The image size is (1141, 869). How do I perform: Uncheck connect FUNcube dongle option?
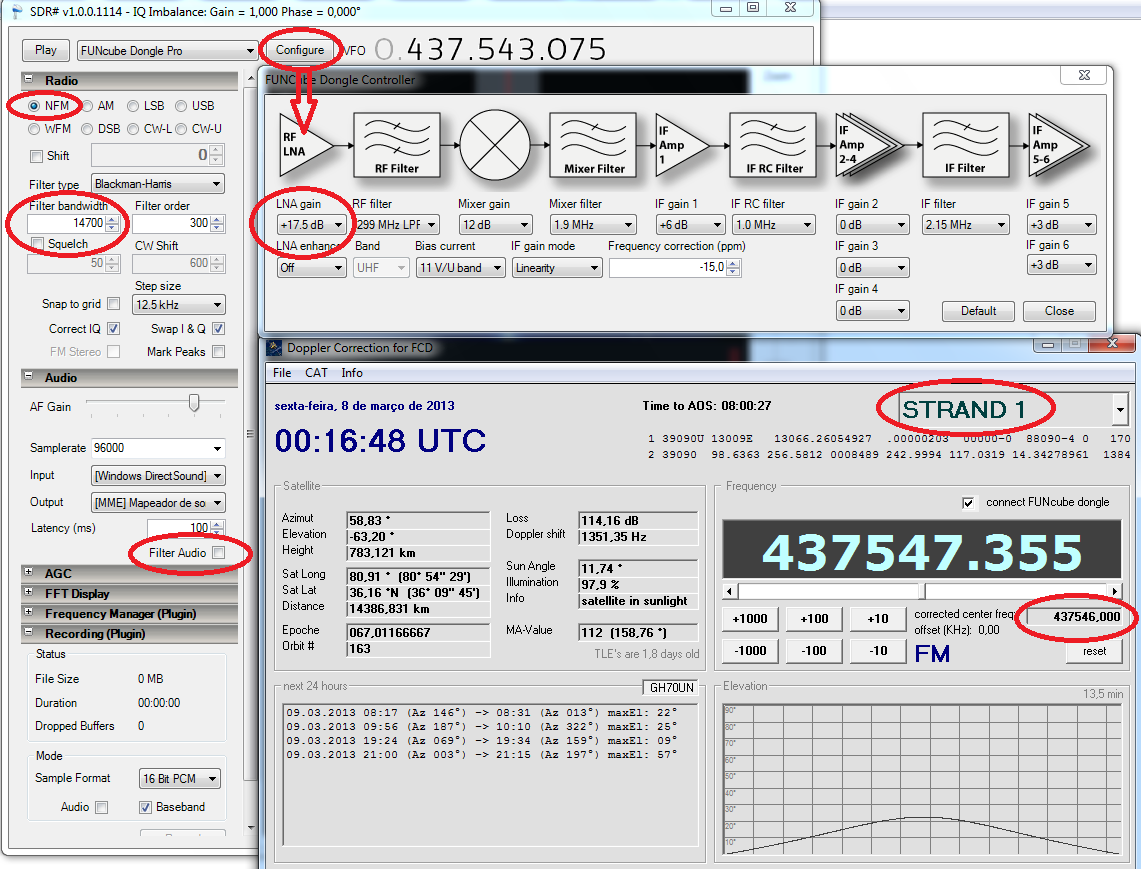pyautogui.click(x=968, y=502)
